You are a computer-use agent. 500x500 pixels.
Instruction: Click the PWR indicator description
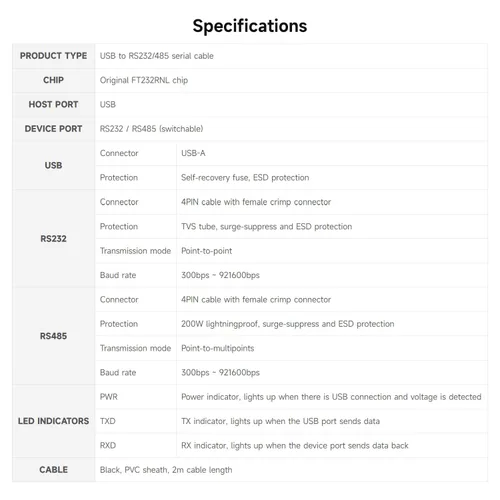pyautogui.click(x=331, y=397)
